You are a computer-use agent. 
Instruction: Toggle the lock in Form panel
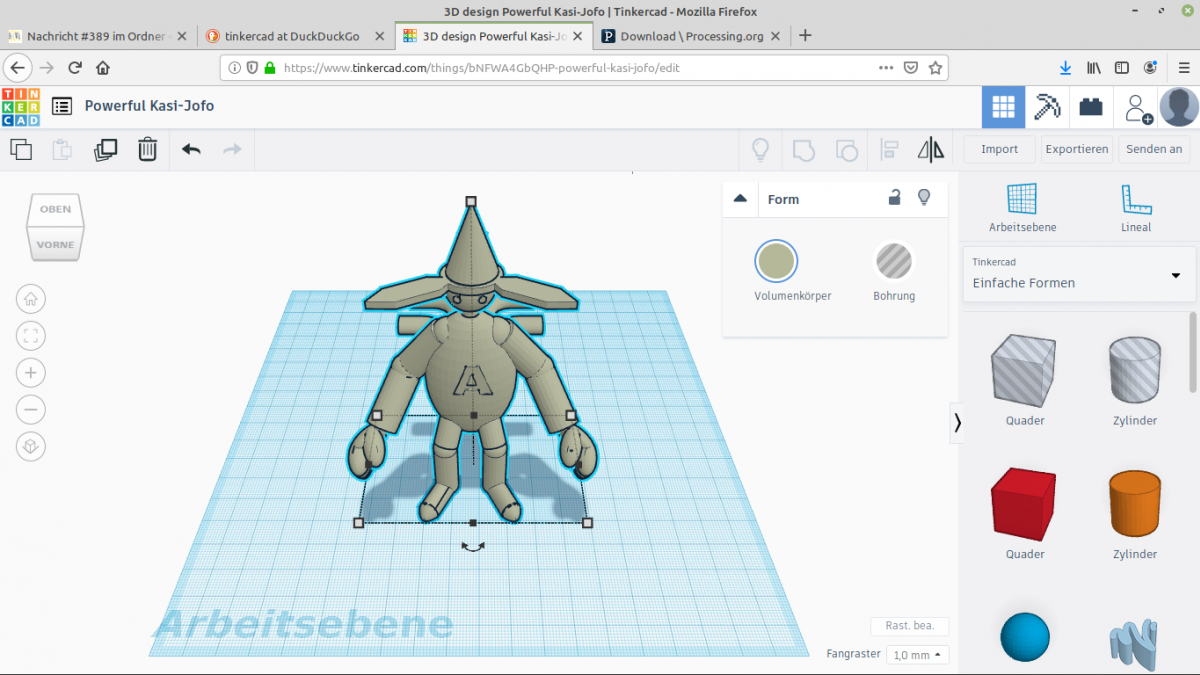point(895,198)
